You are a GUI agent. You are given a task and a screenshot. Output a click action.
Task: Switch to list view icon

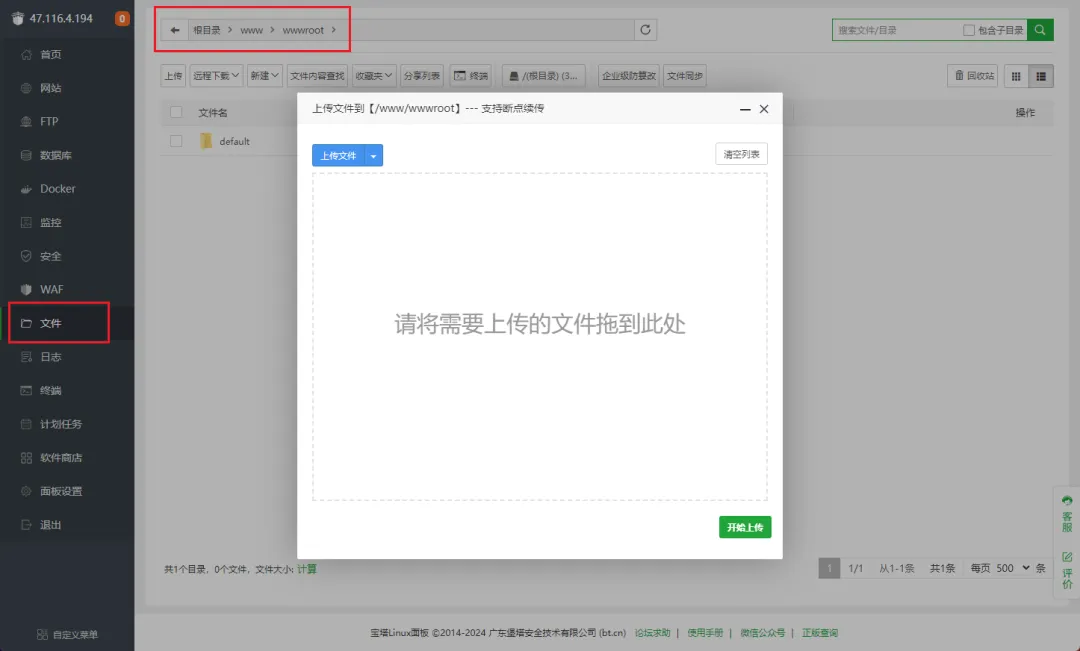1042,75
